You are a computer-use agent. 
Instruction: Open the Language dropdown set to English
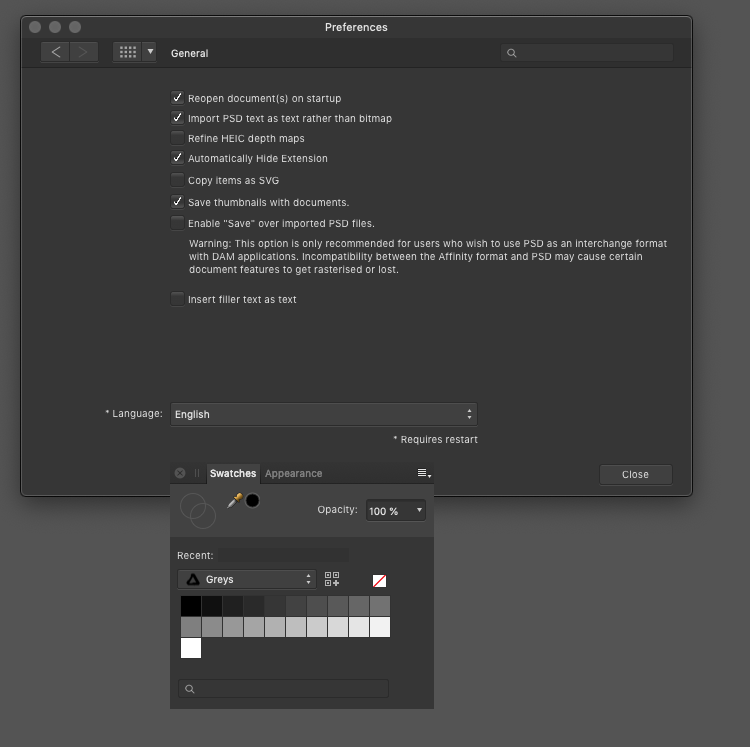pos(324,414)
